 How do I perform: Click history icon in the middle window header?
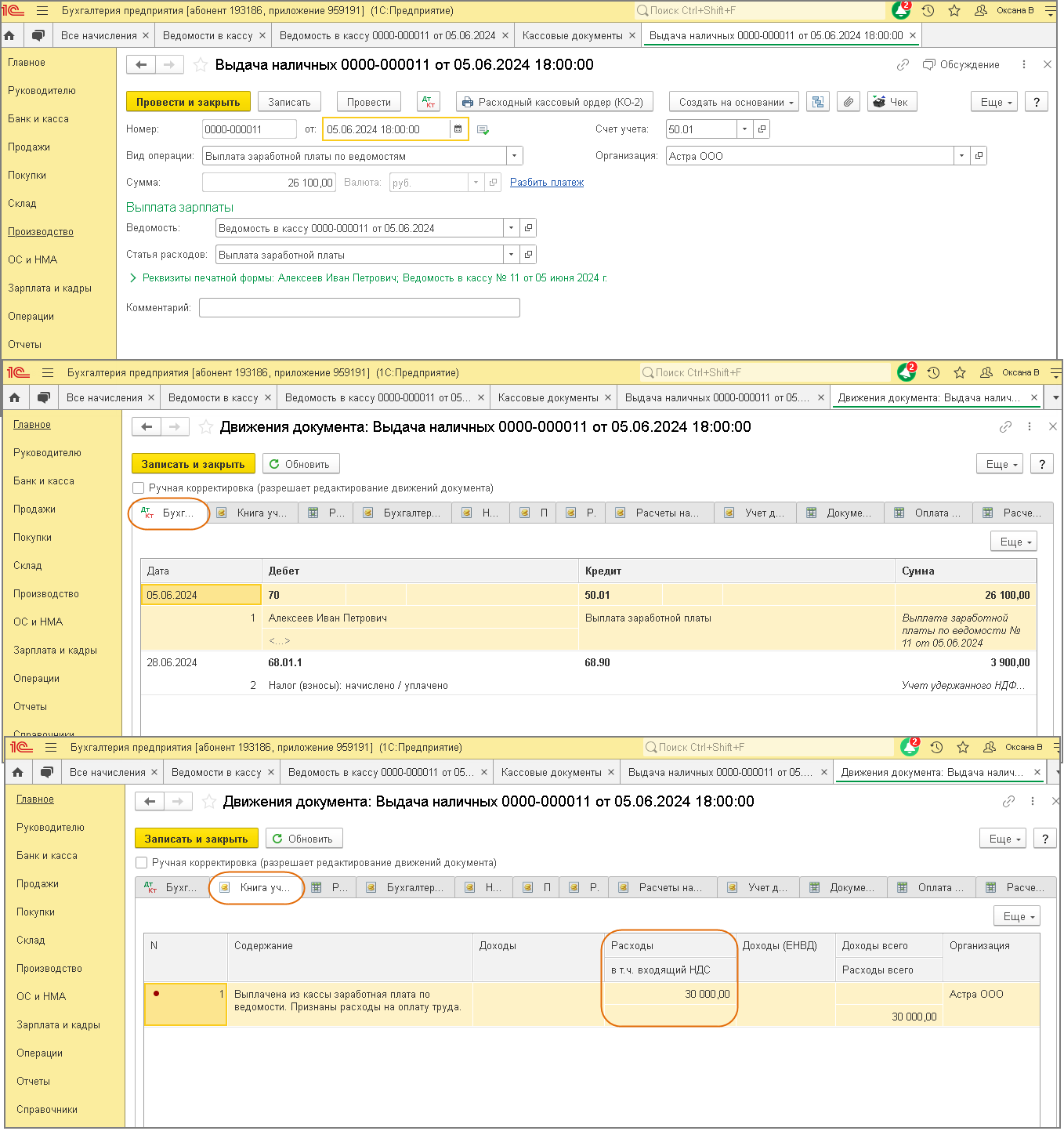pos(933,373)
